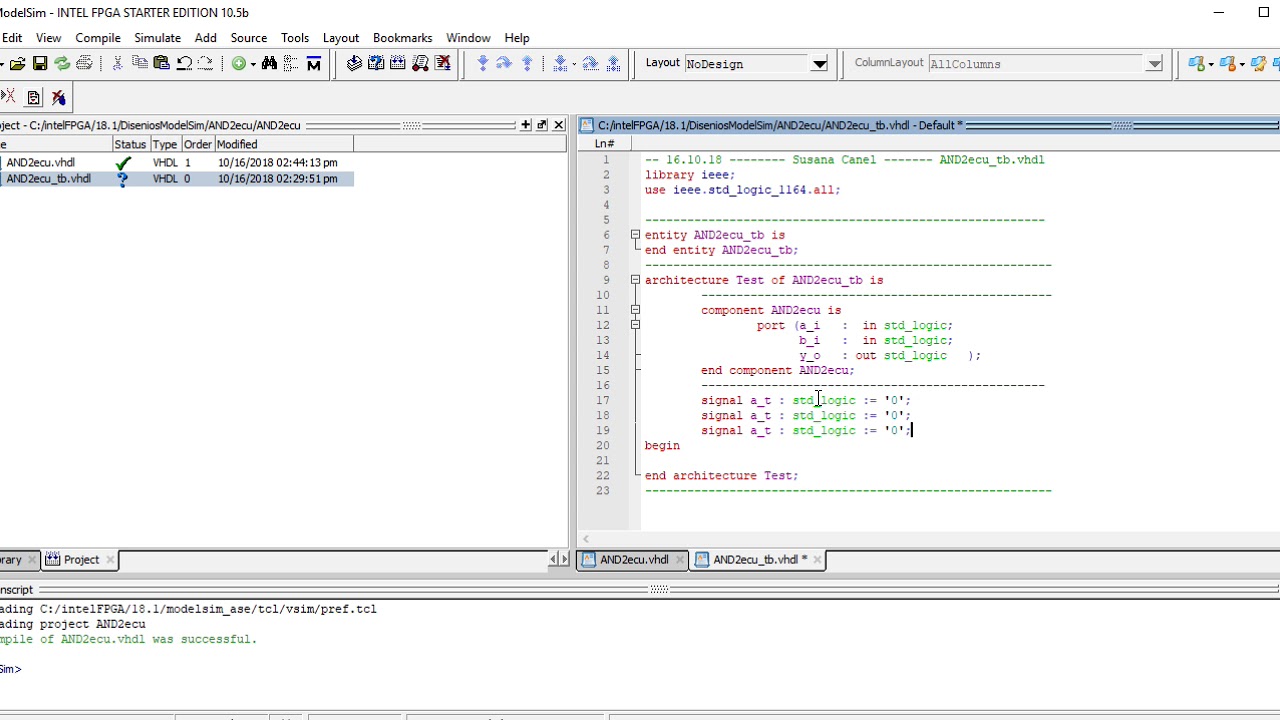Screen dimensions: 1280x720
Task: Open the Edit menu
Action: coord(11,38)
